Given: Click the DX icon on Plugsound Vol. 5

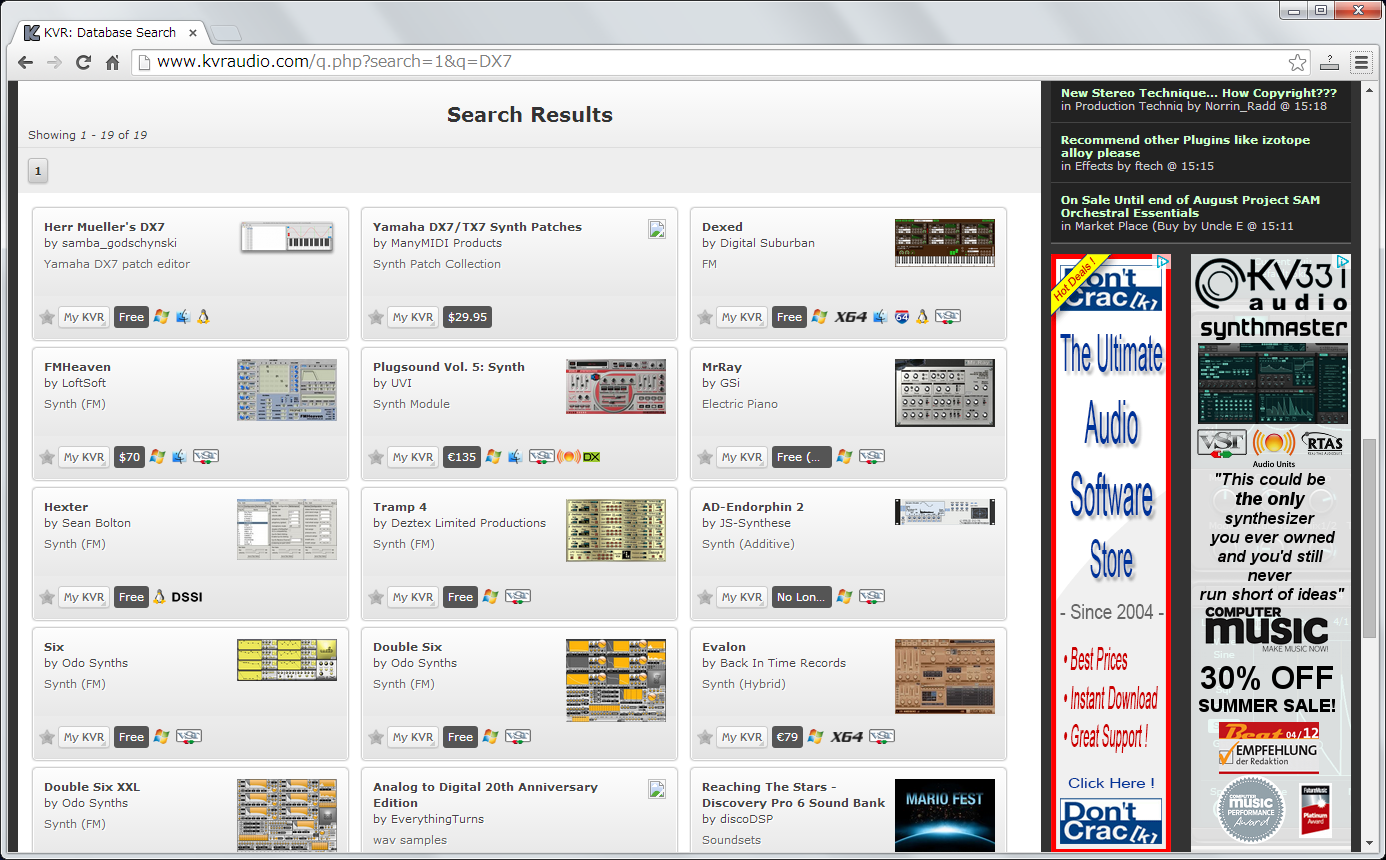Looking at the screenshot, I should (592, 457).
